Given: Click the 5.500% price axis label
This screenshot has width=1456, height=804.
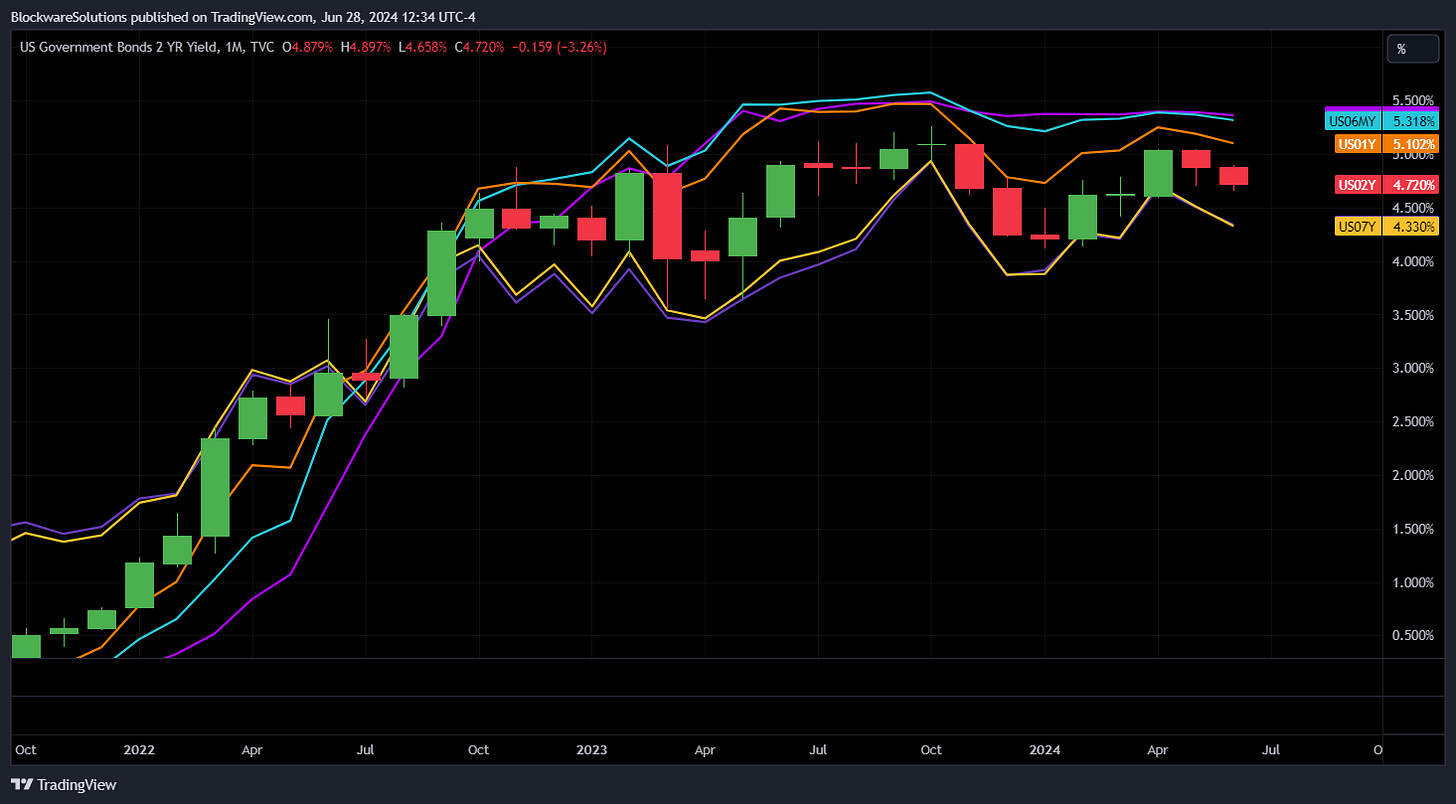Looking at the screenshot, I should [1413, 101].
